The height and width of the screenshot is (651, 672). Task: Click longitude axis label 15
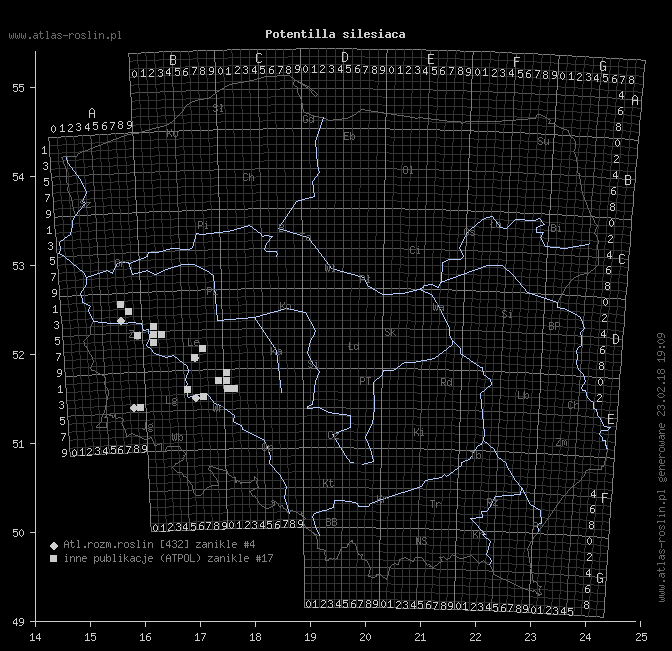(90, 637)
